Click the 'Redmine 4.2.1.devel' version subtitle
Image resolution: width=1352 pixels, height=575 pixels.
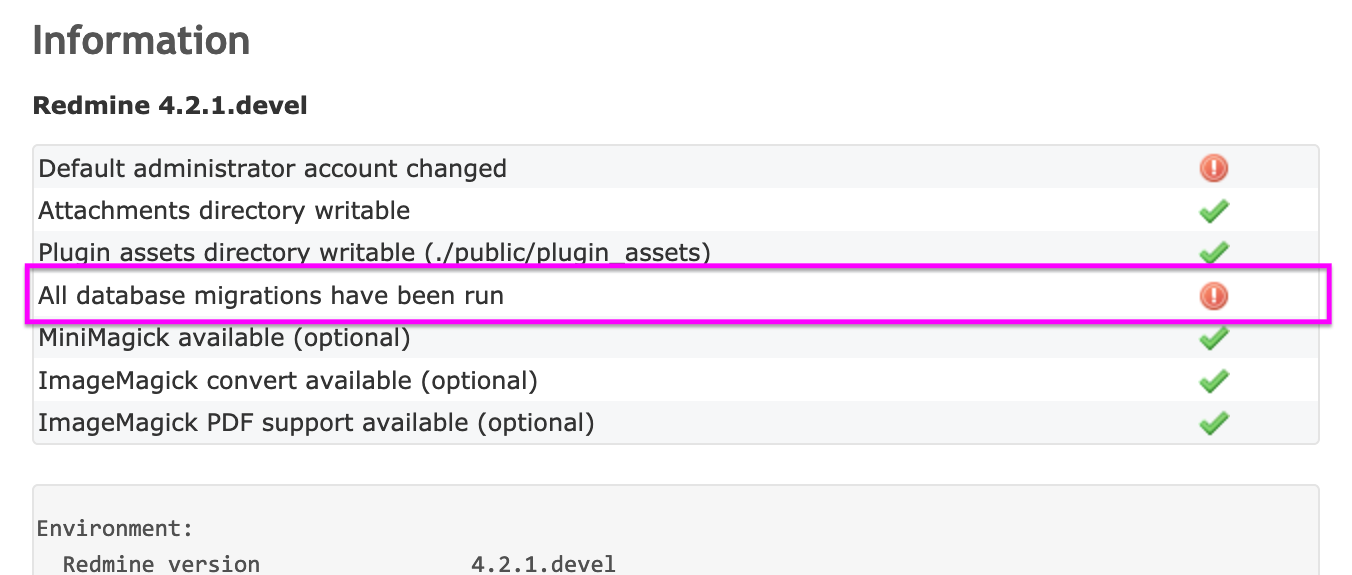tap(170, 105)
